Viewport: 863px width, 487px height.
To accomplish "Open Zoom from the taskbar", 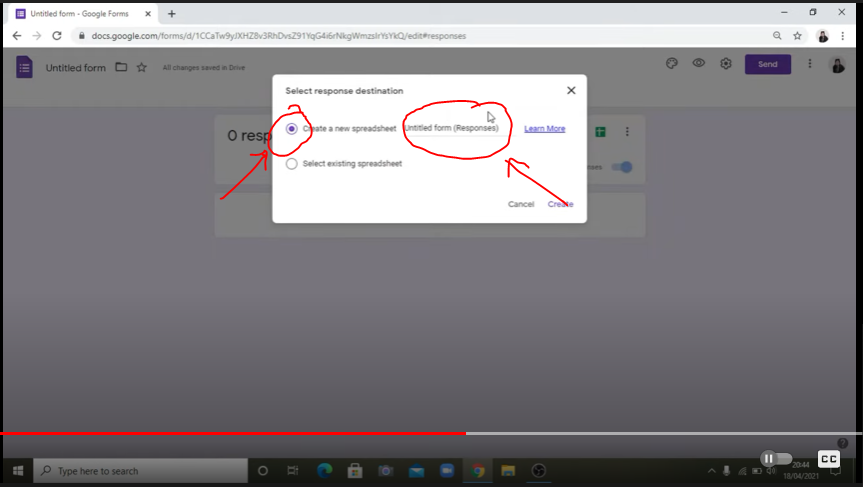I will click(x=447, y=471).
